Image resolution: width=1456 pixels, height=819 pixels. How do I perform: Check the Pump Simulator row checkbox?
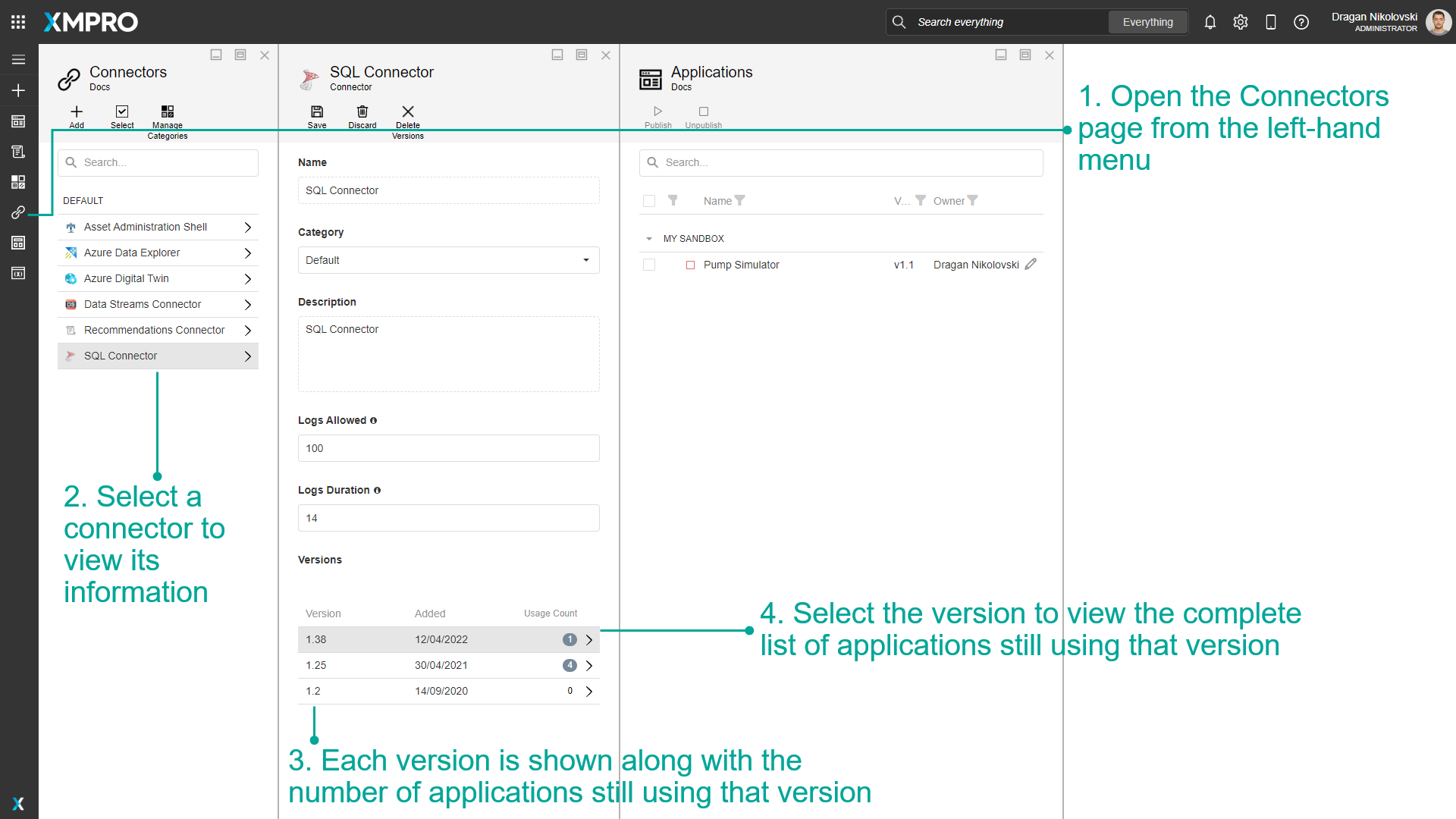(x=649, y=265)
